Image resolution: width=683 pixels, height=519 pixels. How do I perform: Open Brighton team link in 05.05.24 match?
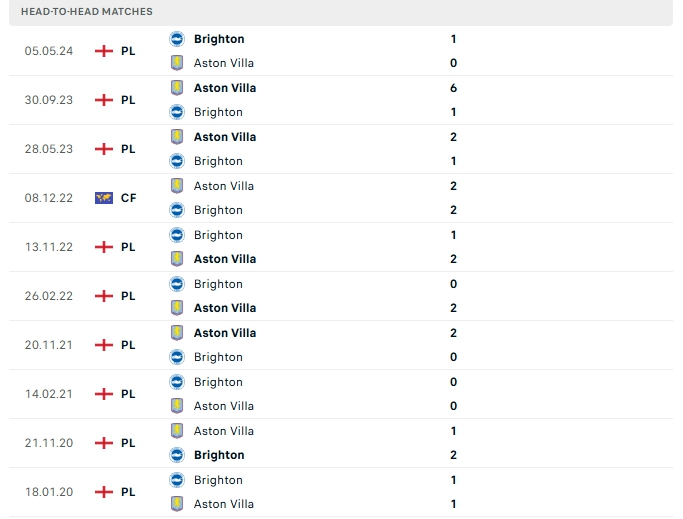tap(219, 39)
